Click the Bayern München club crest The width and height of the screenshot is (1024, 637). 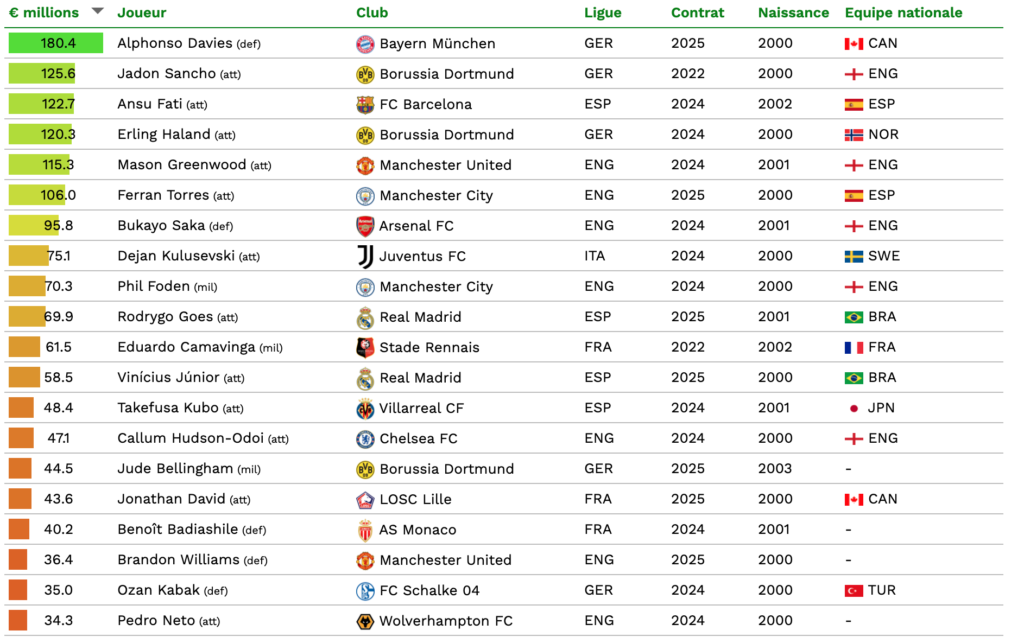point(365,44)
